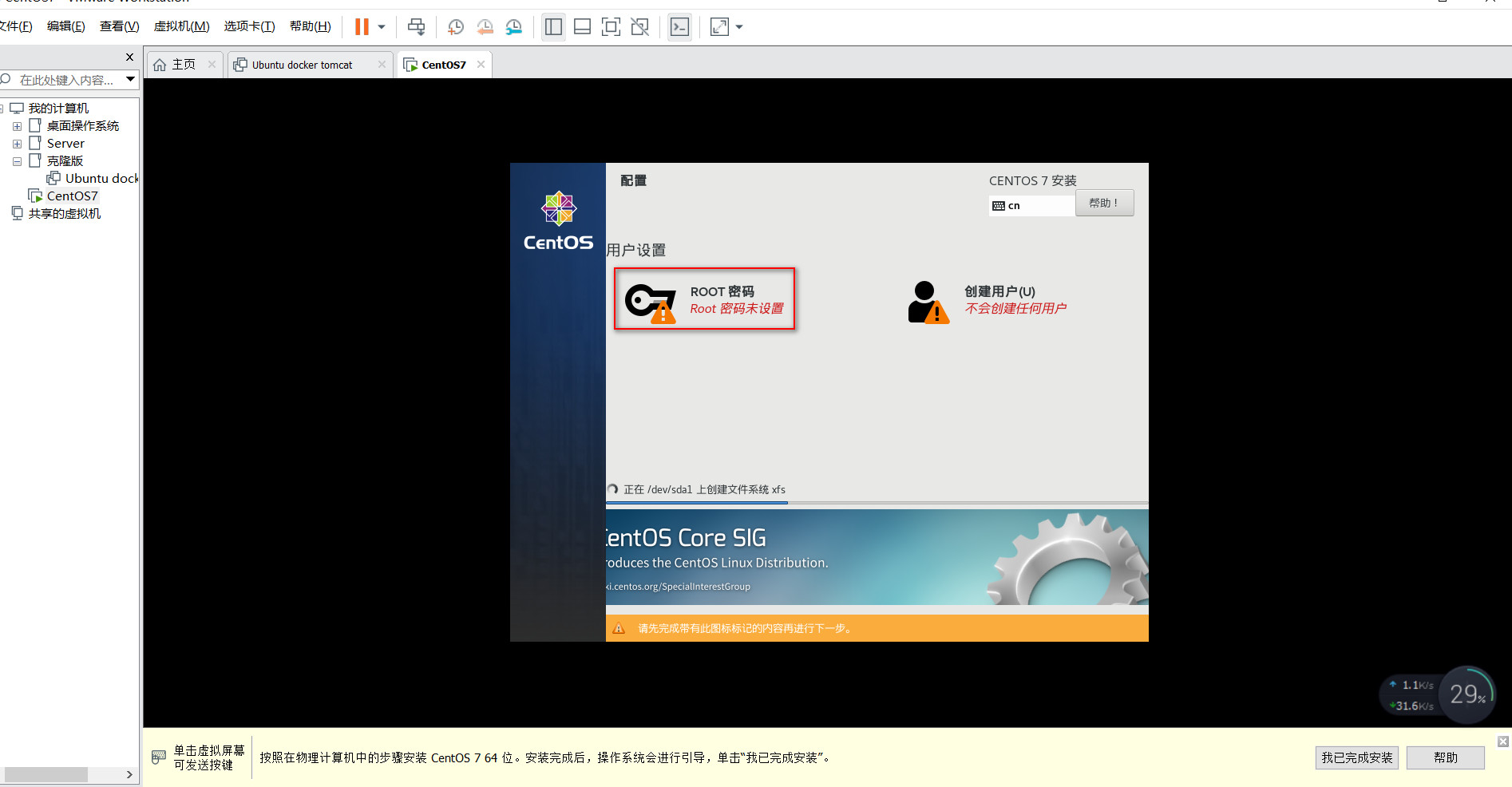Open the snapshot manager
Screen dimensions: 1512x787
coord(514,27)
